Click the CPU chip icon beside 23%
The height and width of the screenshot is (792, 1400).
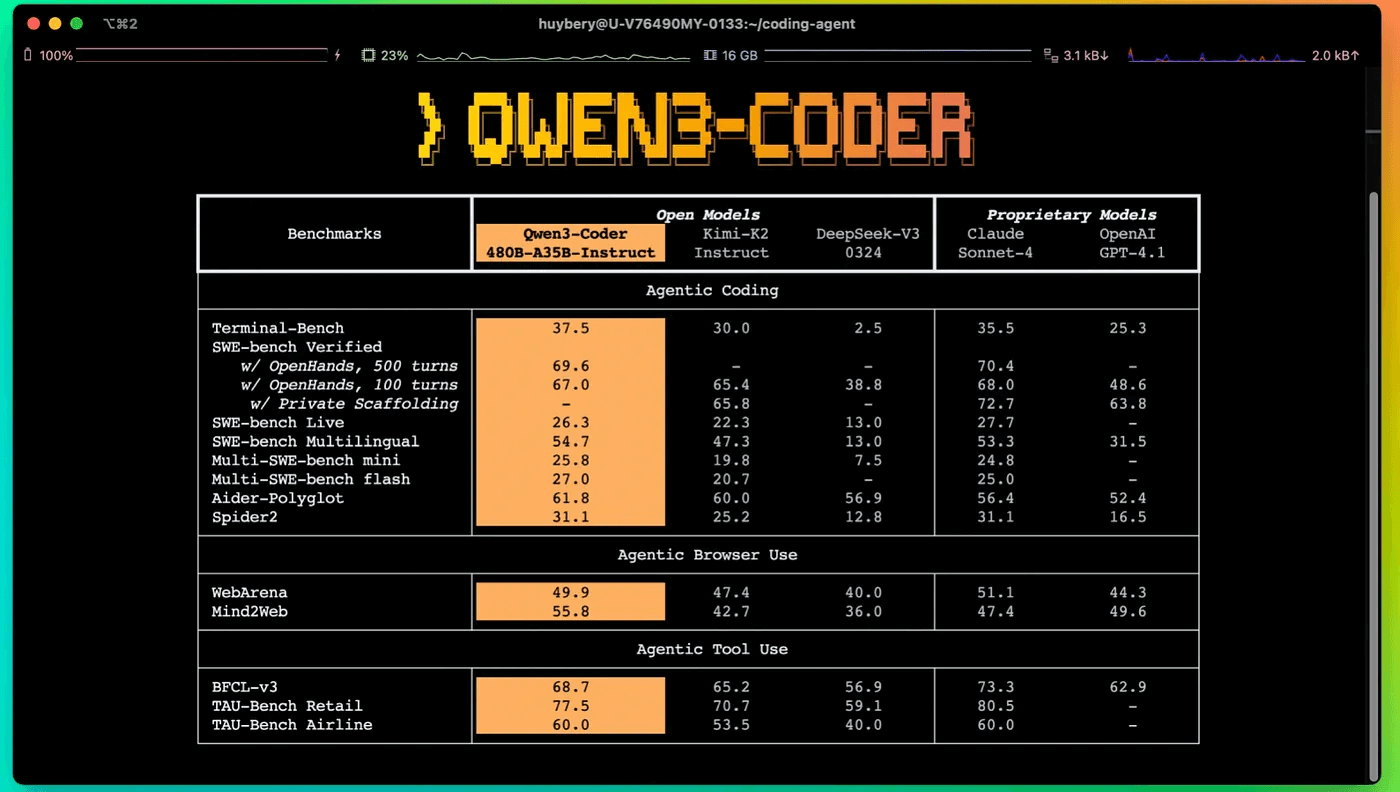click(368, 56)
